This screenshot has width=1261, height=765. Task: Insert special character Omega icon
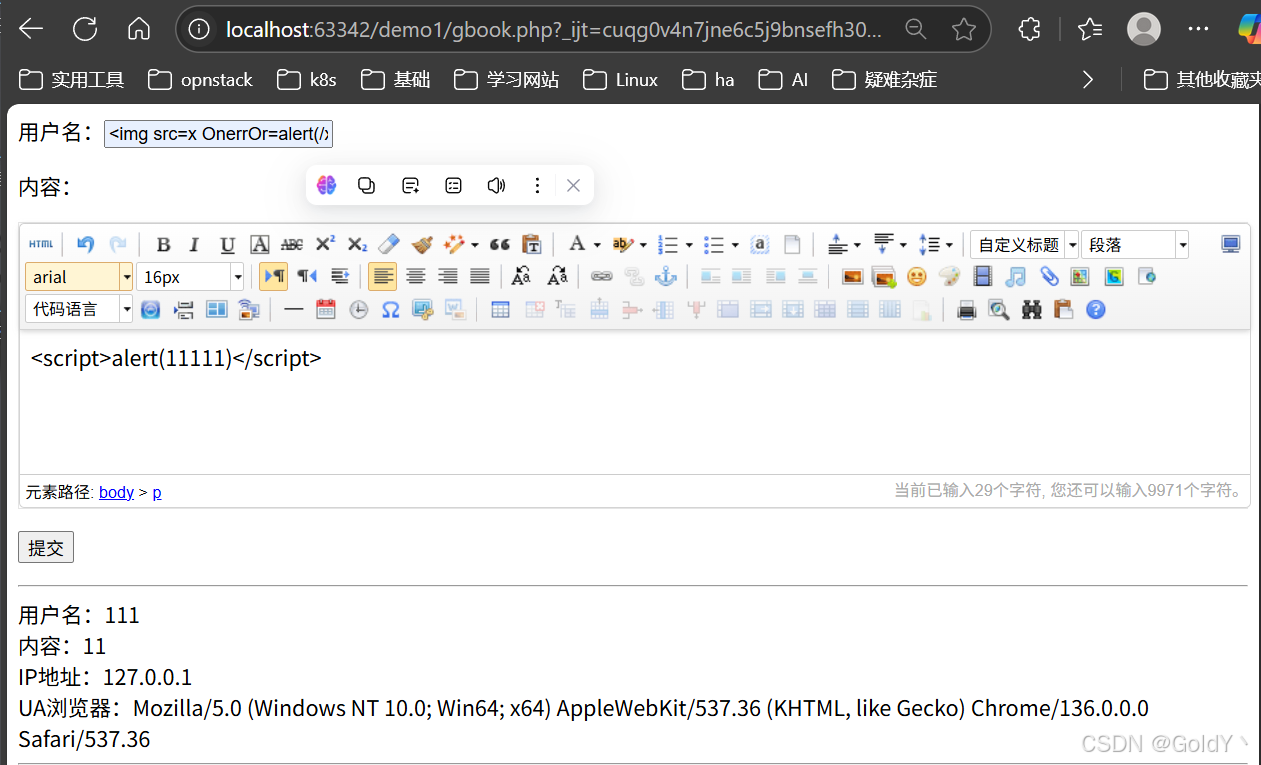click(x=390, y=310)
